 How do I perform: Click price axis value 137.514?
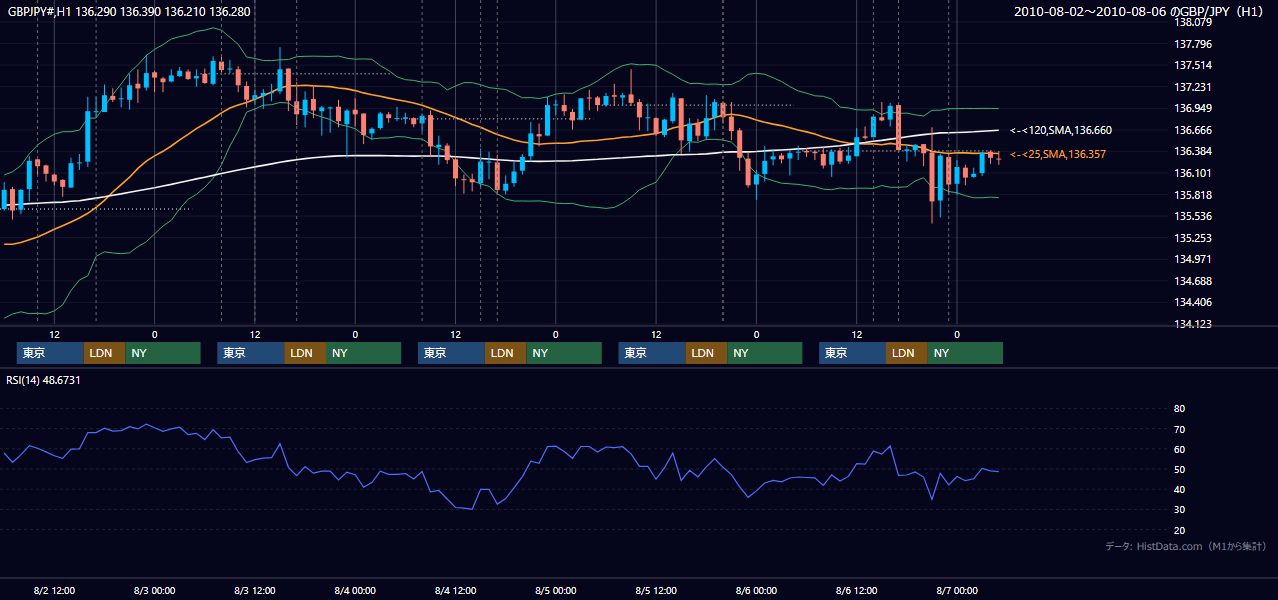[x=1194, y=65]
